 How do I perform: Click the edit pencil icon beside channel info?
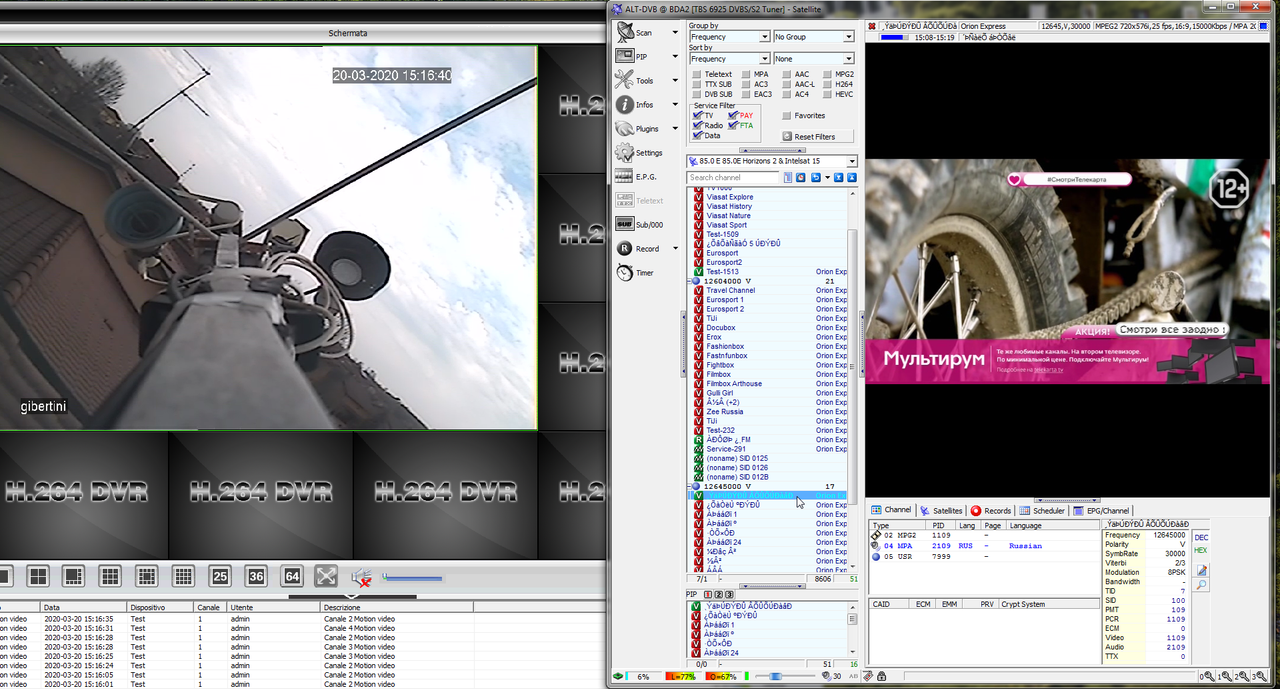point(1201,569)
